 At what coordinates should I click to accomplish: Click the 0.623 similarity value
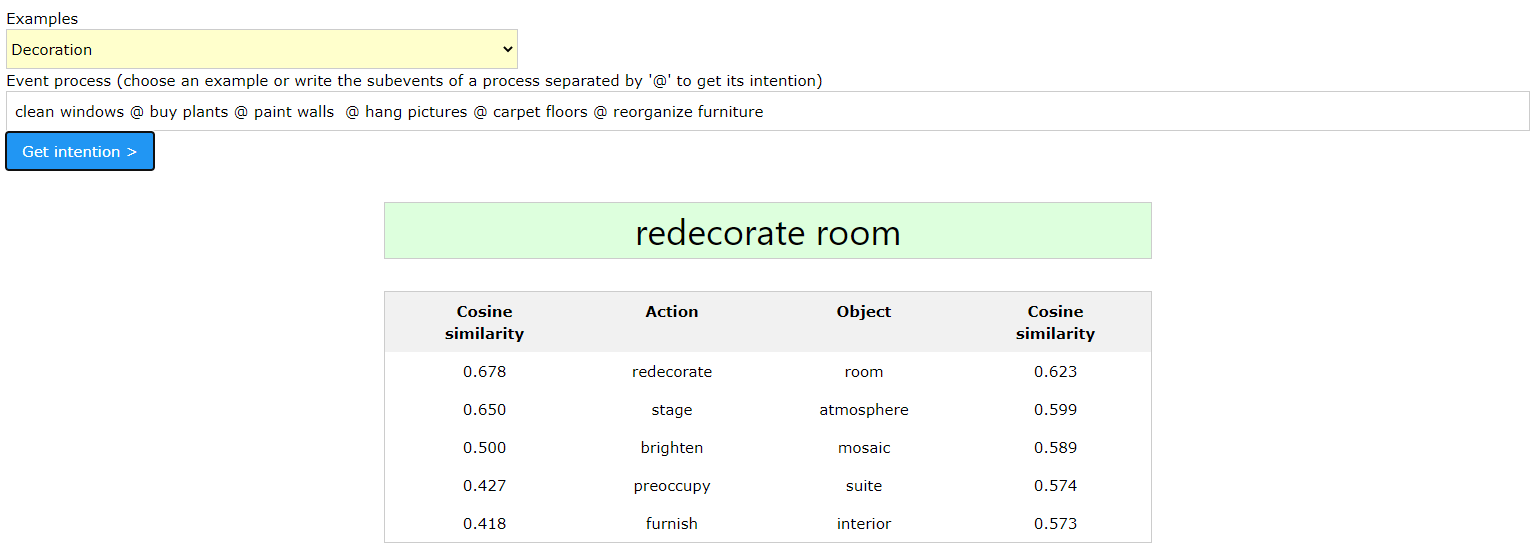coord(1055,372)
